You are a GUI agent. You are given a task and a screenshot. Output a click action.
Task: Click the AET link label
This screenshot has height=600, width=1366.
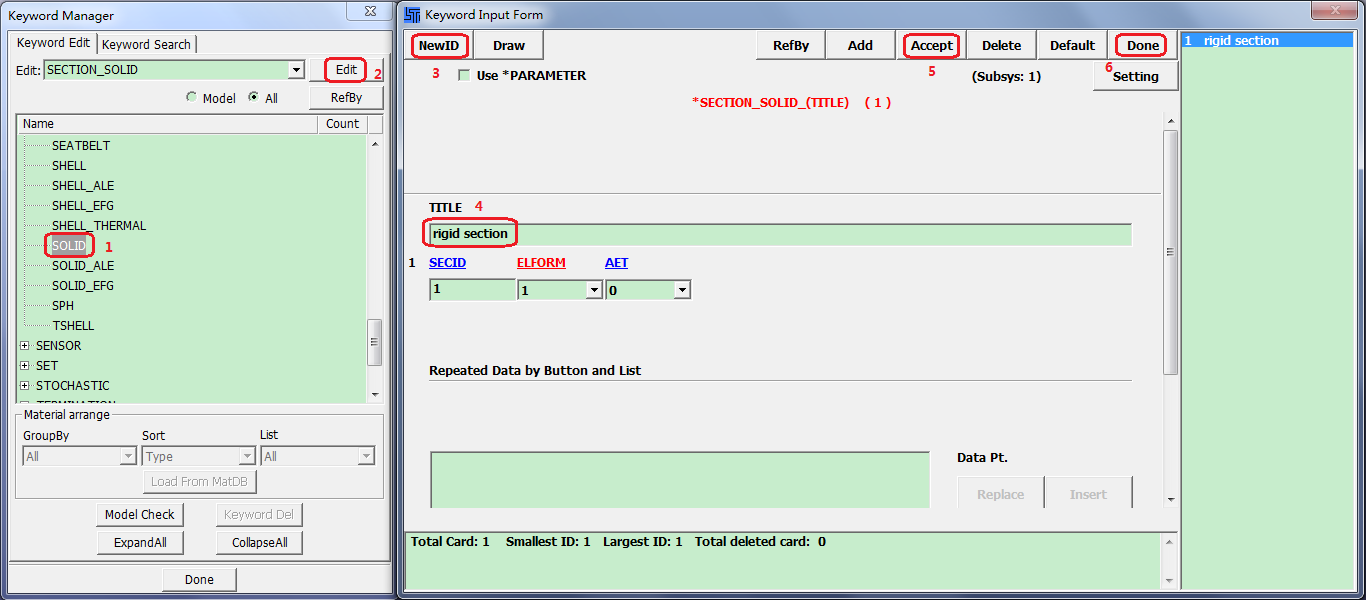point(616,263)
